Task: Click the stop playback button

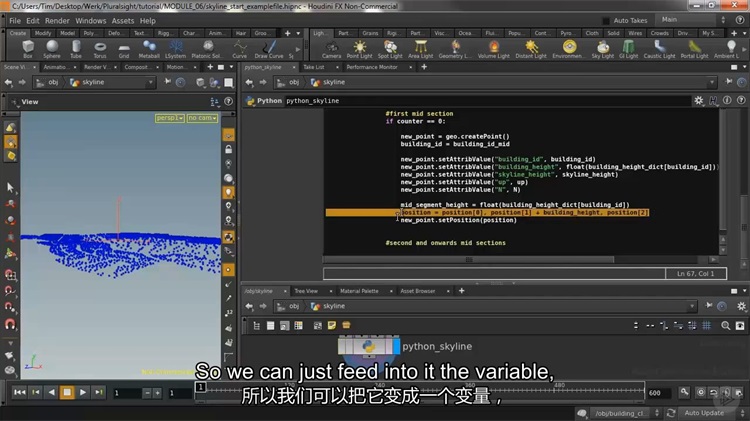Action: [x=67, y=392]
